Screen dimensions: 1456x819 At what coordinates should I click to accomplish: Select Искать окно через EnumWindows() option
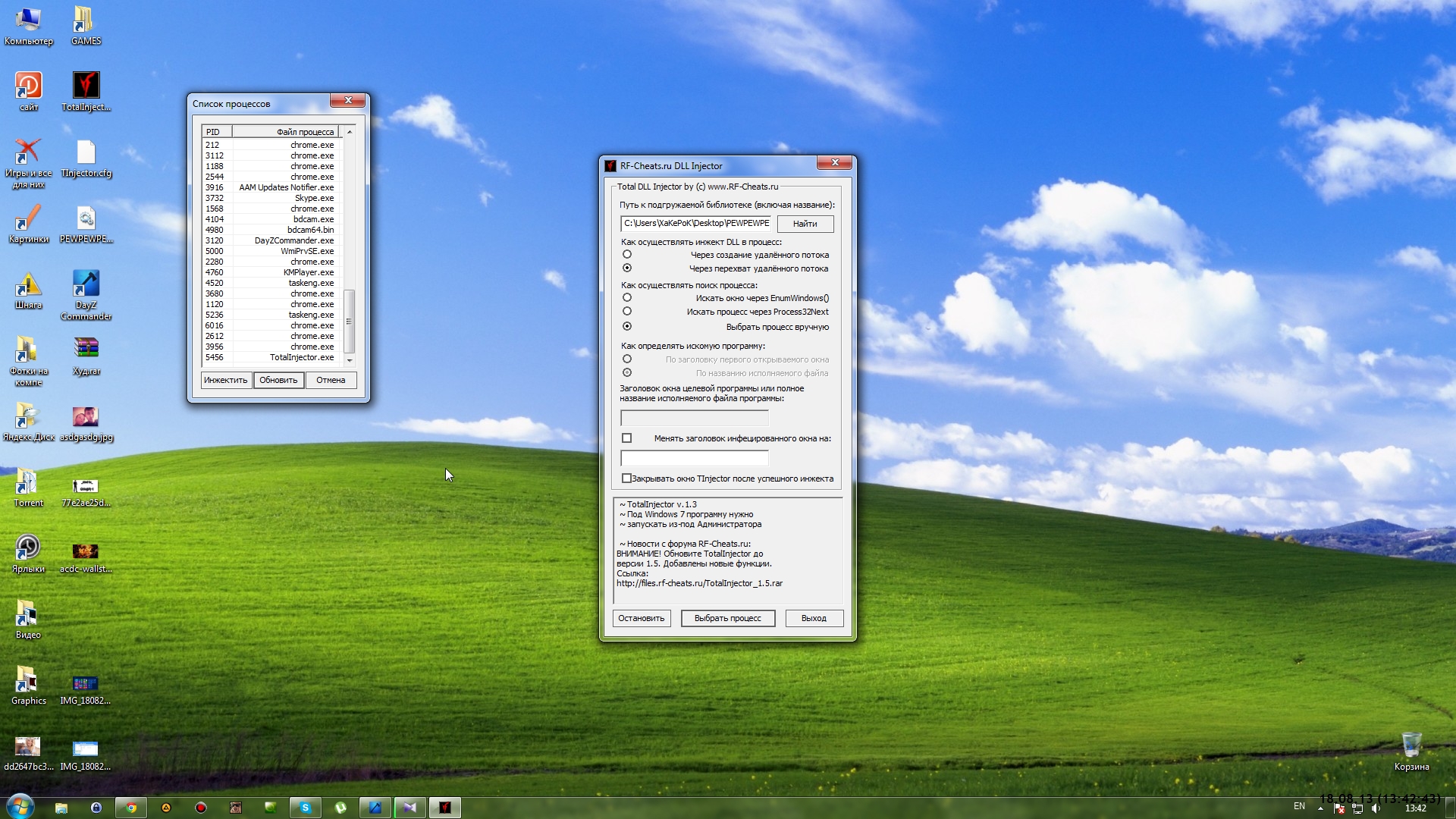click(627, 298)
